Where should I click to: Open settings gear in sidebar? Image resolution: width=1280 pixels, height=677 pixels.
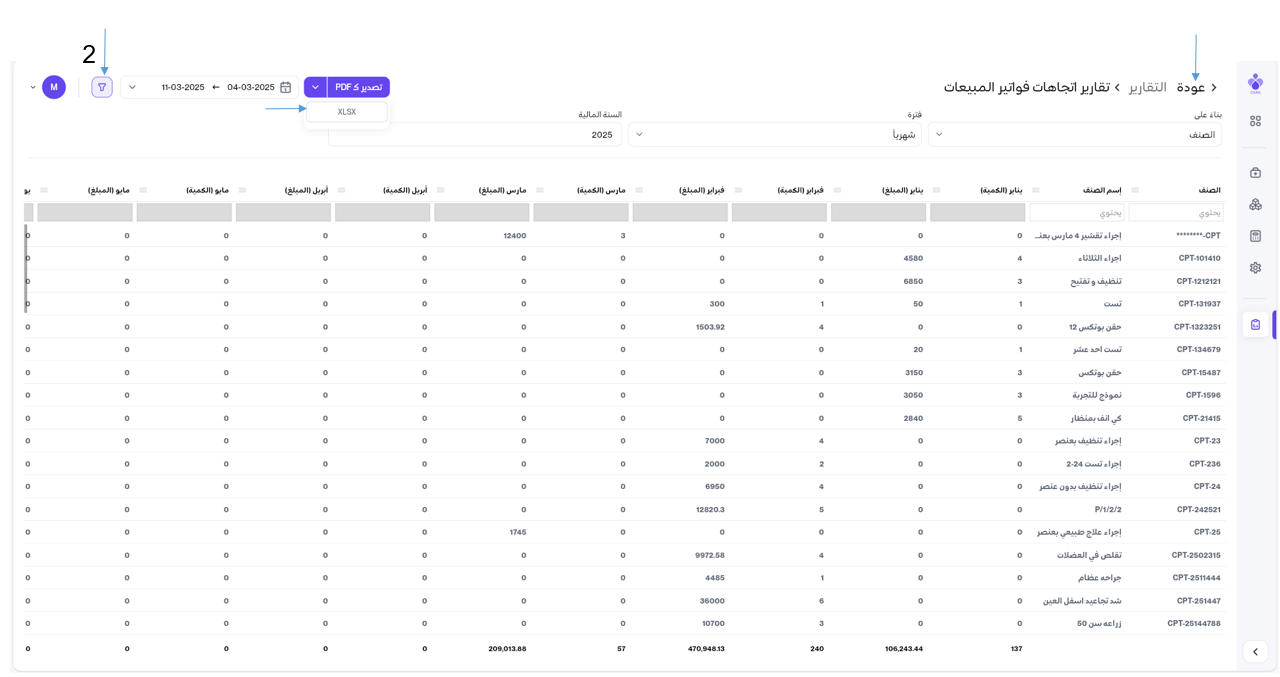tap(1255, 268)
